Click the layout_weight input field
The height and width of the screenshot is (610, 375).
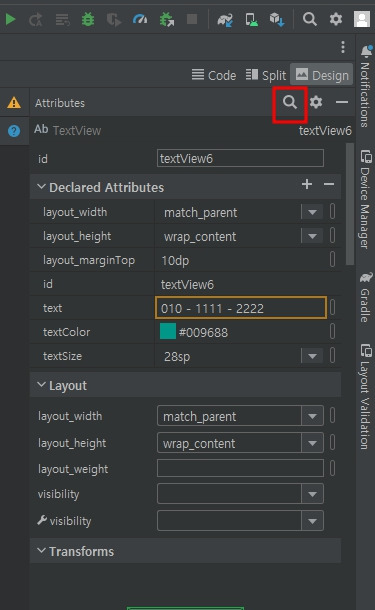click(x=240, y=468)
